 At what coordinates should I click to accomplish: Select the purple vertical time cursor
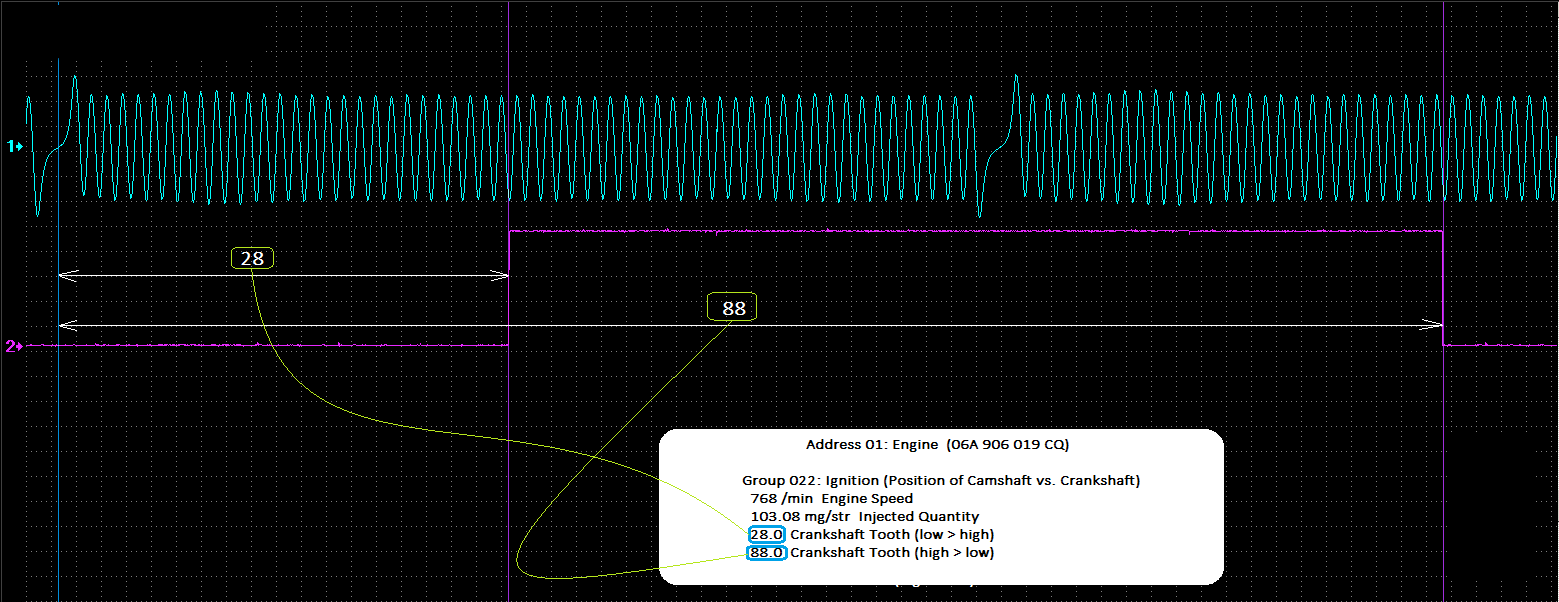point(509,301)
